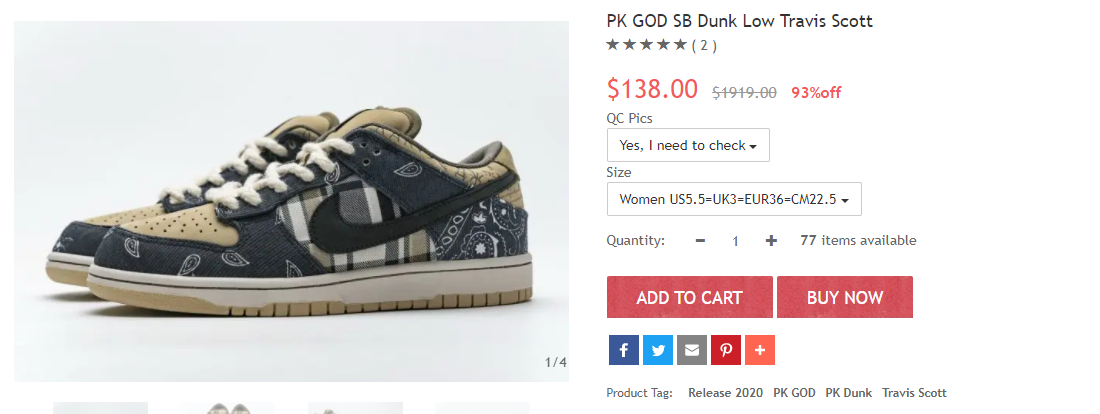Viewport: 1100px width, 414px height.
Task: Increase quantity with plus icon
Action: 771,241
